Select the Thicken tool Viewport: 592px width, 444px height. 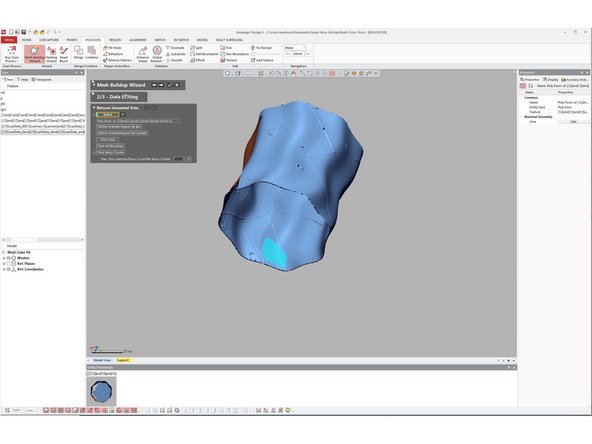229,60
